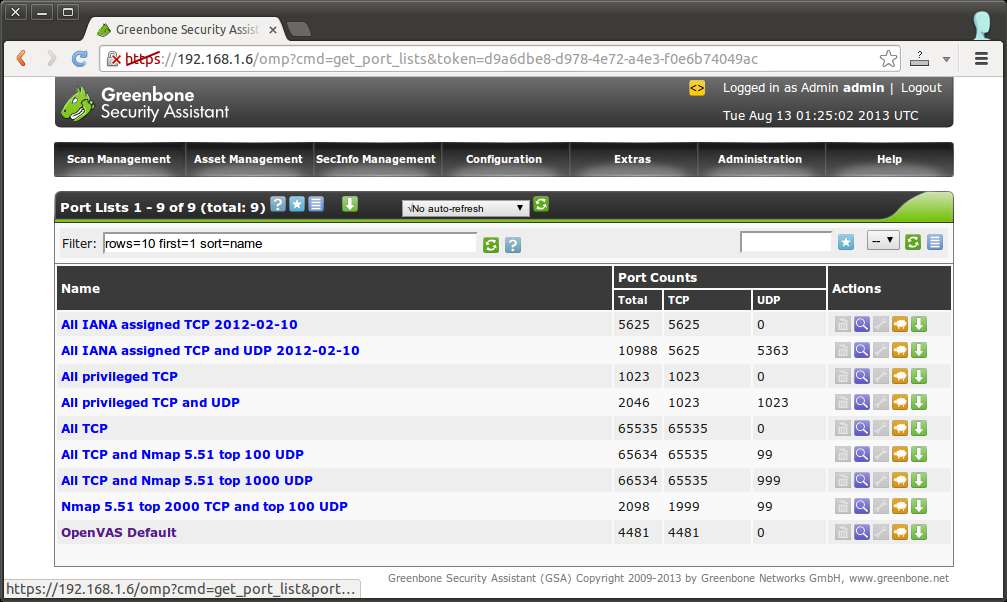Clone All IANA assigned TCP 2012-02-10 port list
Screen dimensions: 1007x602
tap(900, 324)
